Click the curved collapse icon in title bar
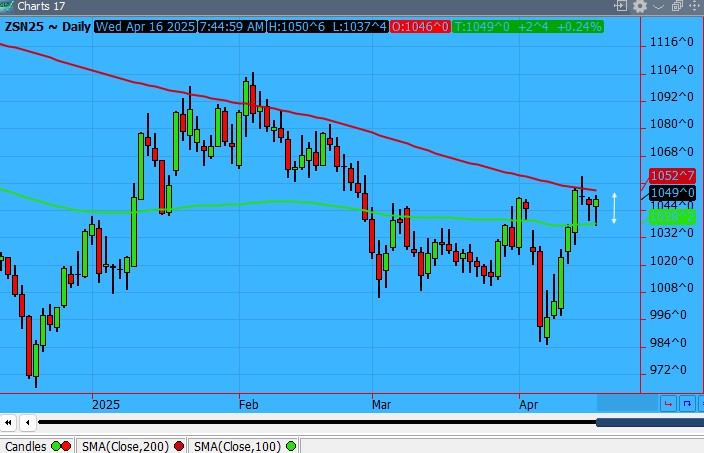The image size is (704, 453). (x=658, y=6)
